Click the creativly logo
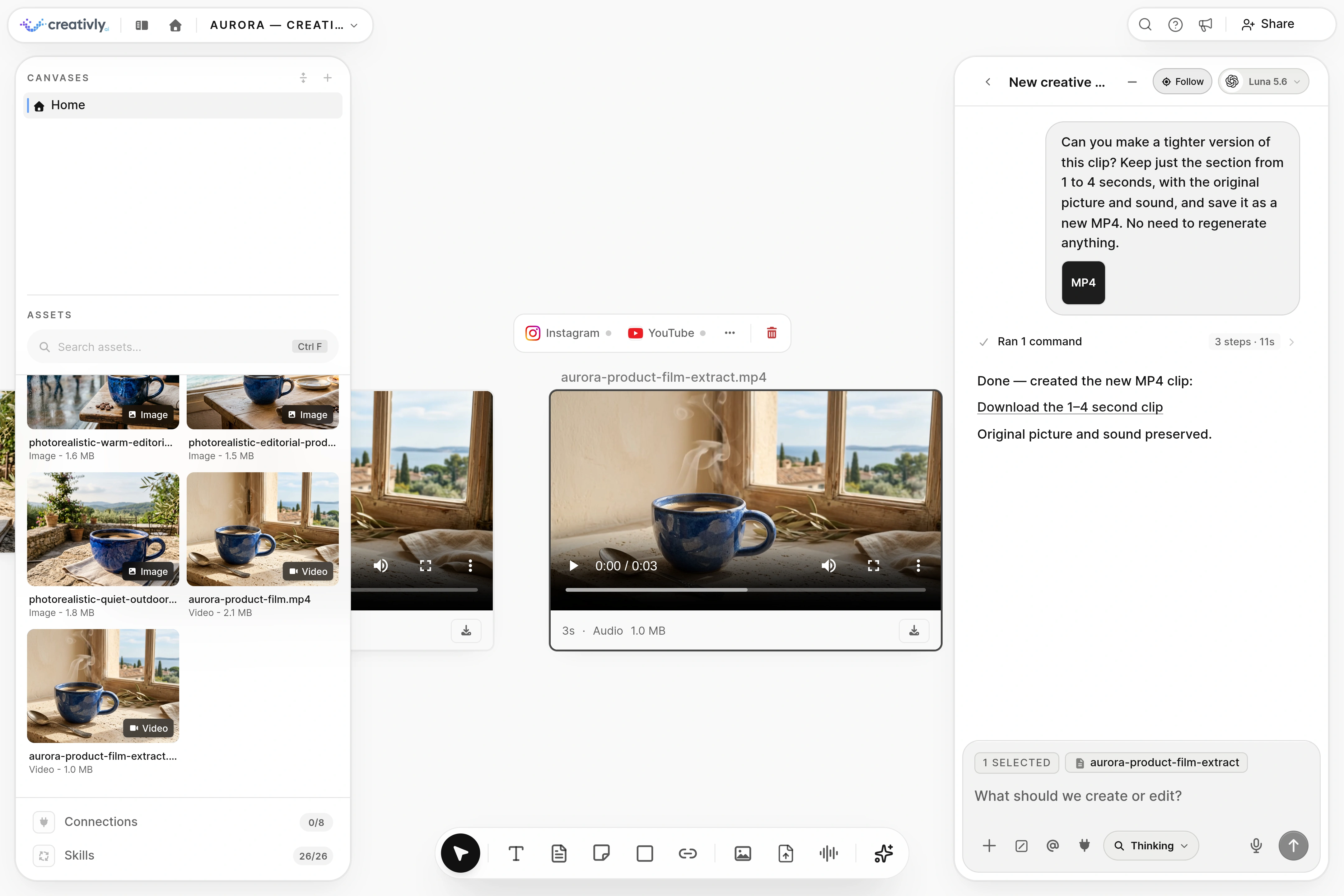This screenshot has width=1344, height=896. (x=64, y=25)
